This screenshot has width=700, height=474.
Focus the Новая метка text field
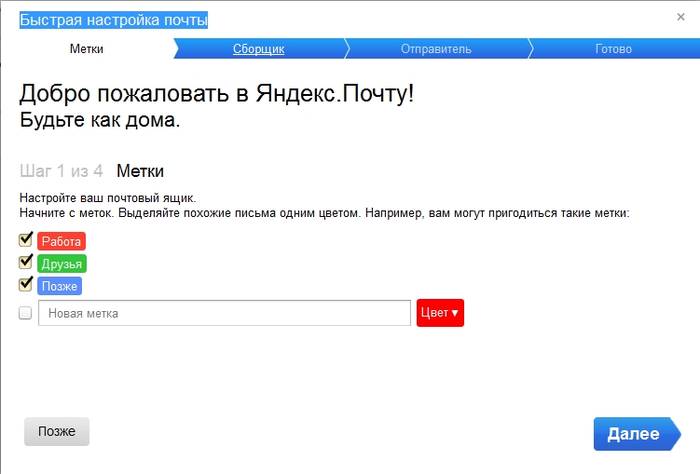point(224,313)
